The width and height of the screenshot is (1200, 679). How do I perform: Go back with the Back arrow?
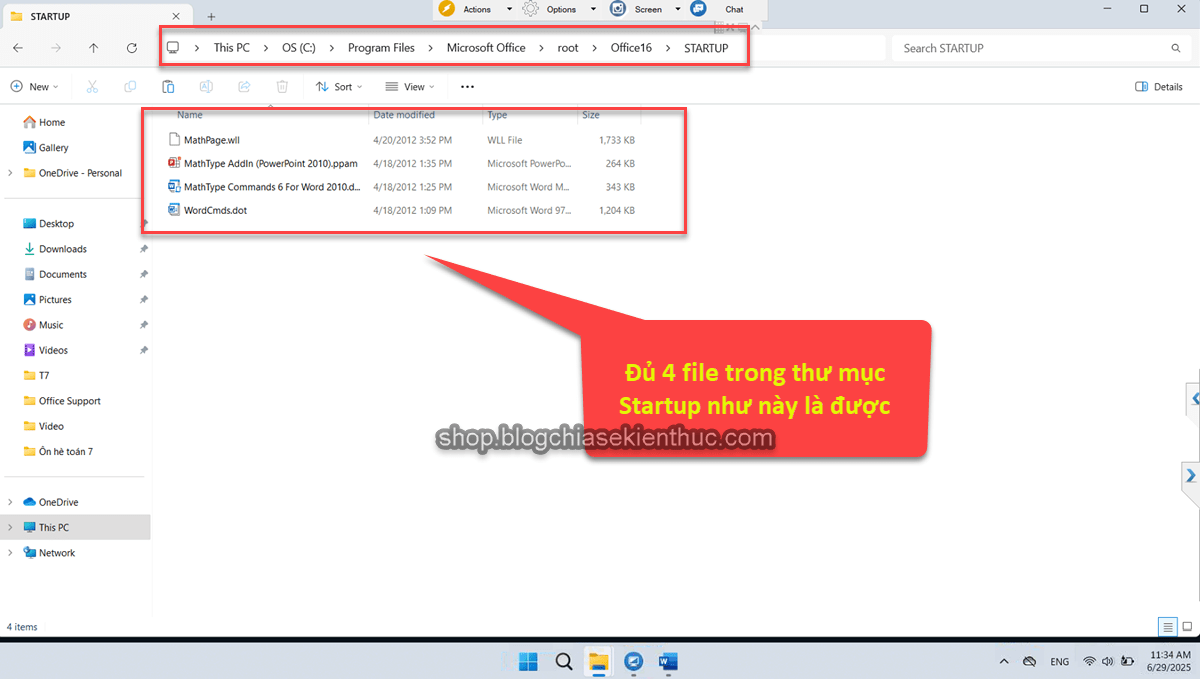[18, 48]
